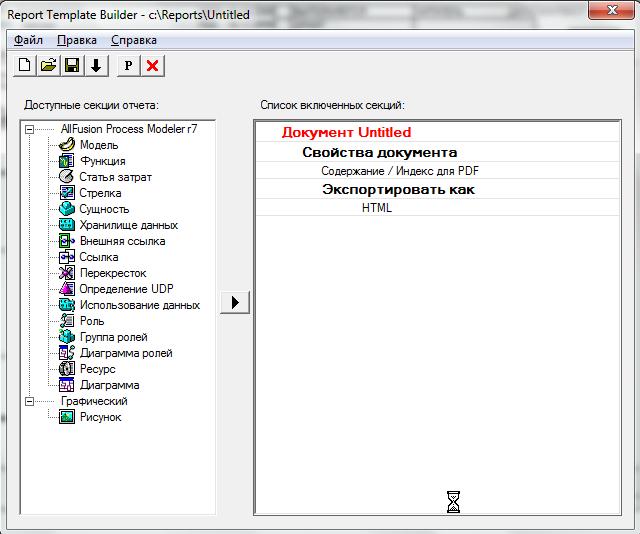640x534 pixels.
Task: Select the Функция tree label
Action: [x=103, y=161]
